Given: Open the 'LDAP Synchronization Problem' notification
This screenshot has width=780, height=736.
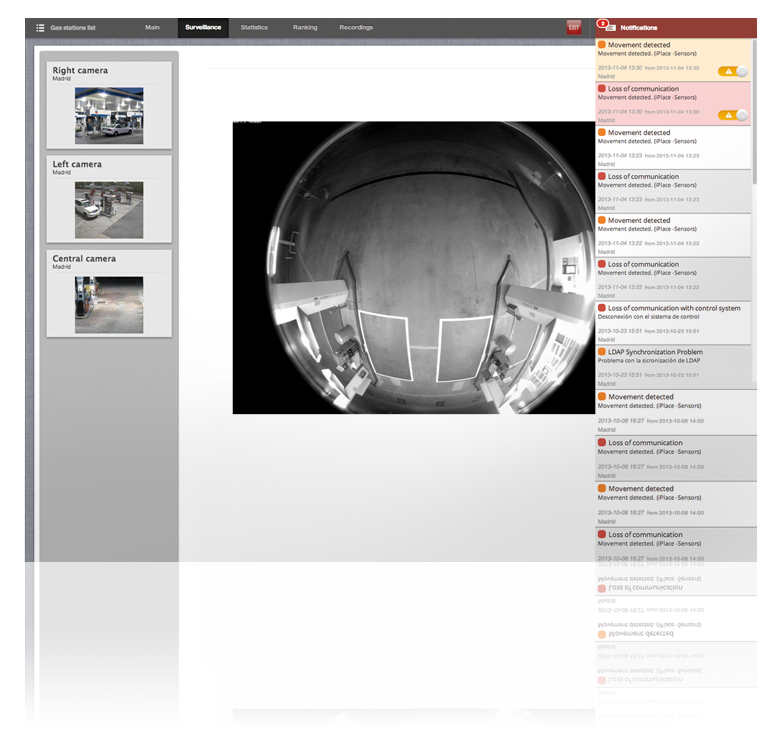Looking at the screenshot, I should point(674,367).
